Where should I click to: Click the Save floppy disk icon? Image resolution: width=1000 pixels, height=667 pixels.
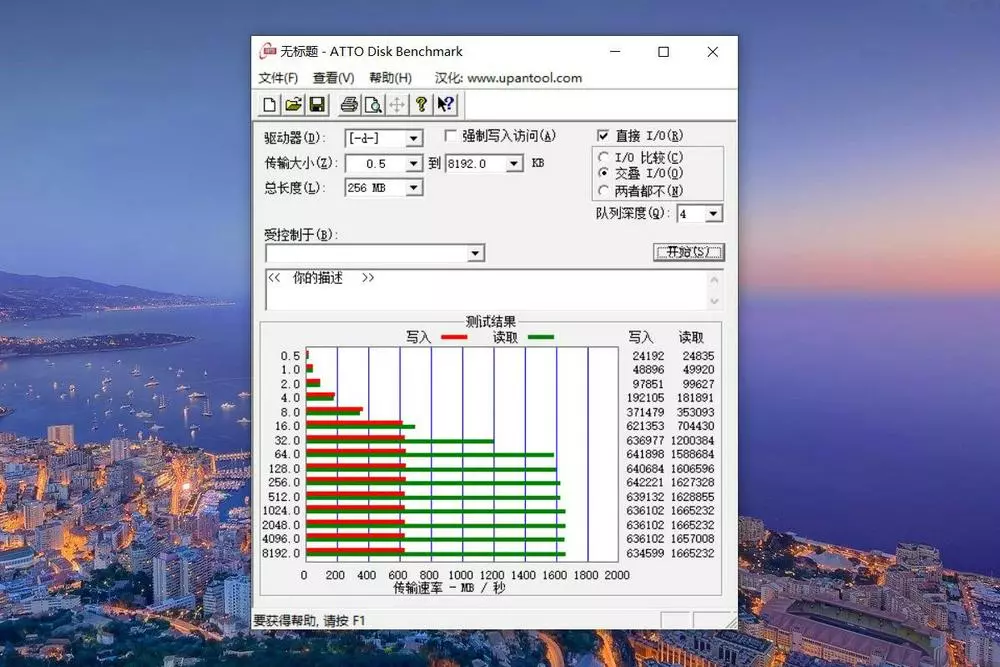click(x=317, y=105)
